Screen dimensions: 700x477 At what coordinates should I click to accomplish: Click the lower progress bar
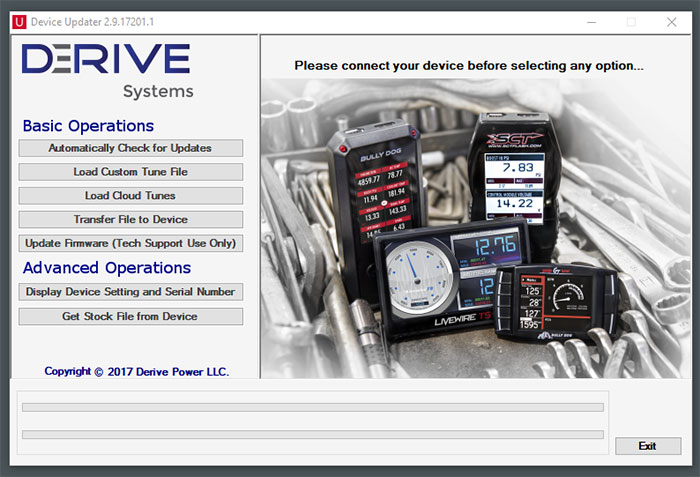pyautogui.click(x=312, y=435)
